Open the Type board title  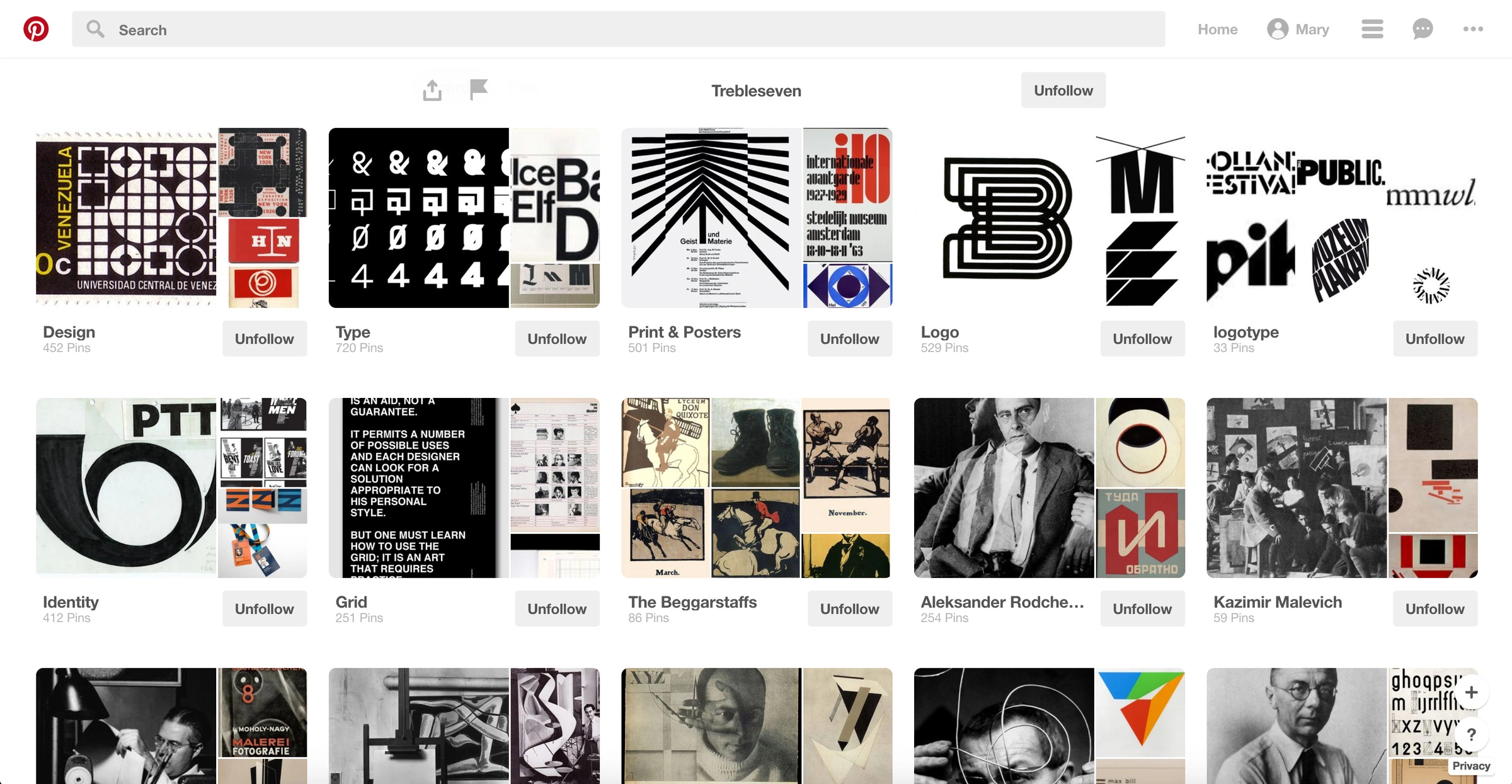pos(353,332)
